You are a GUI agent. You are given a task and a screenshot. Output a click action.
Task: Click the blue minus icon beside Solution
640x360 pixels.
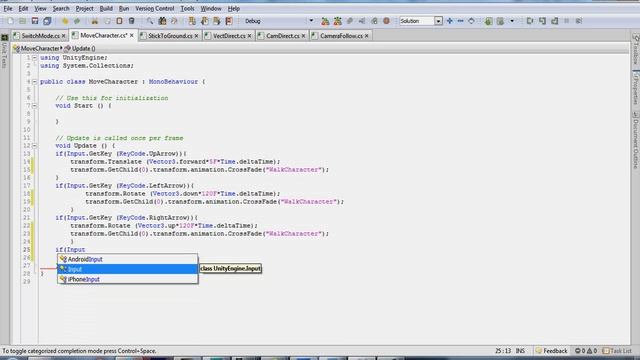[460, 21]
